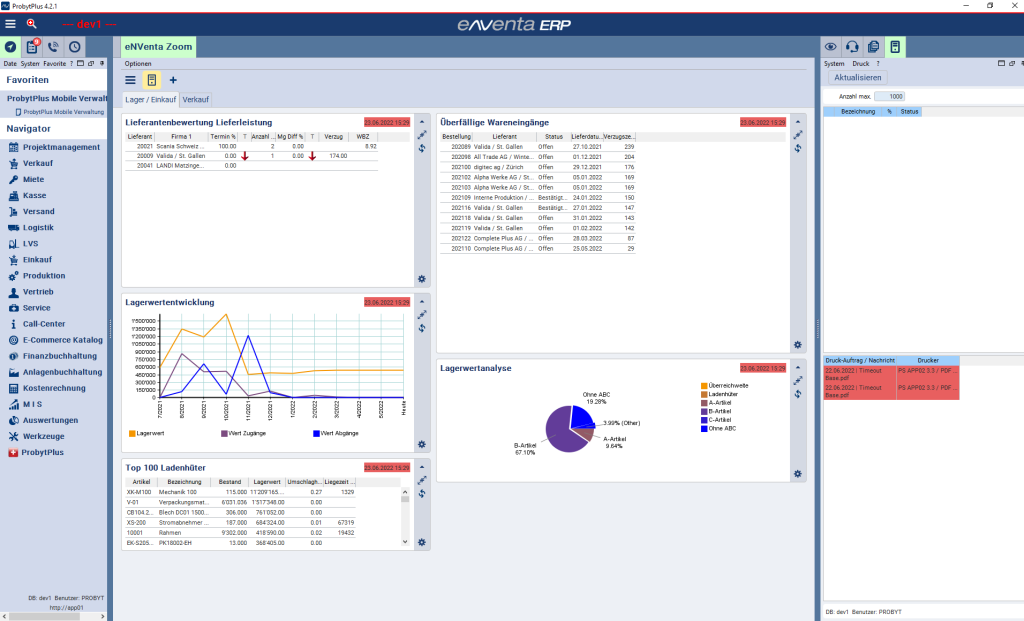Refresh the Überfällige Wareneingänge widget
Screen dimensions: 1024x621
(797, 148)
